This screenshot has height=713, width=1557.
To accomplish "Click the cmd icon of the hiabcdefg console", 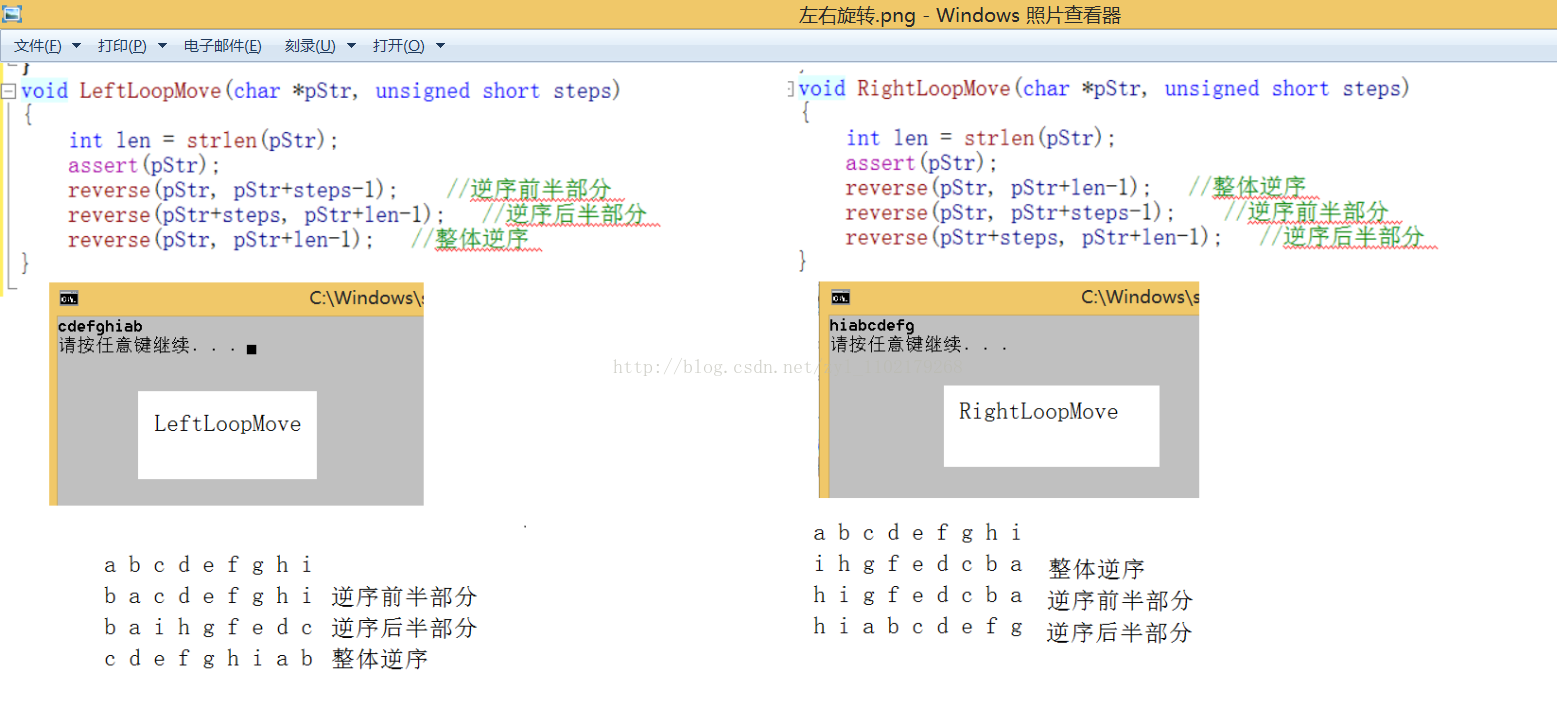I will coord(841,297).
